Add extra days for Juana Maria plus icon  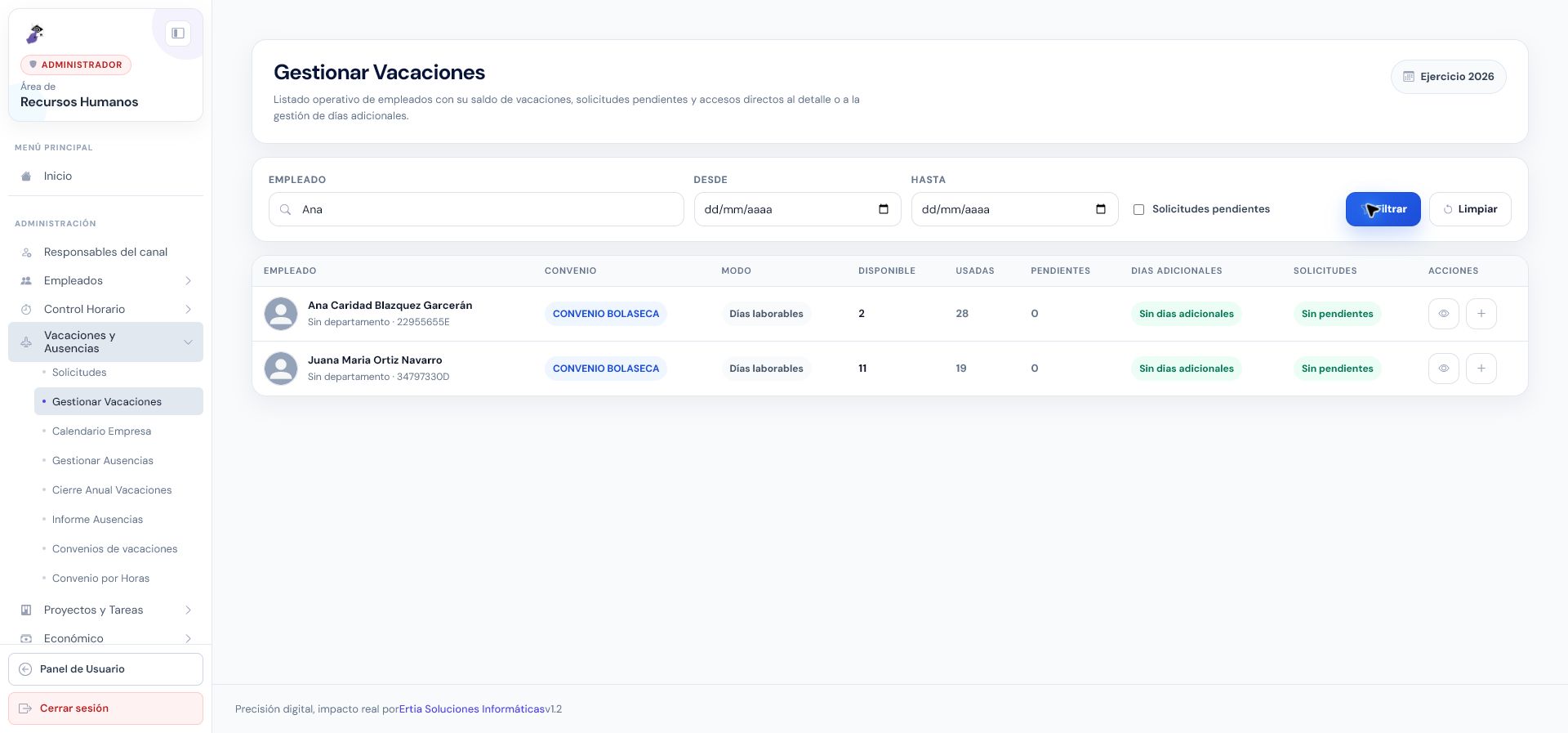tap(1481, 369)
